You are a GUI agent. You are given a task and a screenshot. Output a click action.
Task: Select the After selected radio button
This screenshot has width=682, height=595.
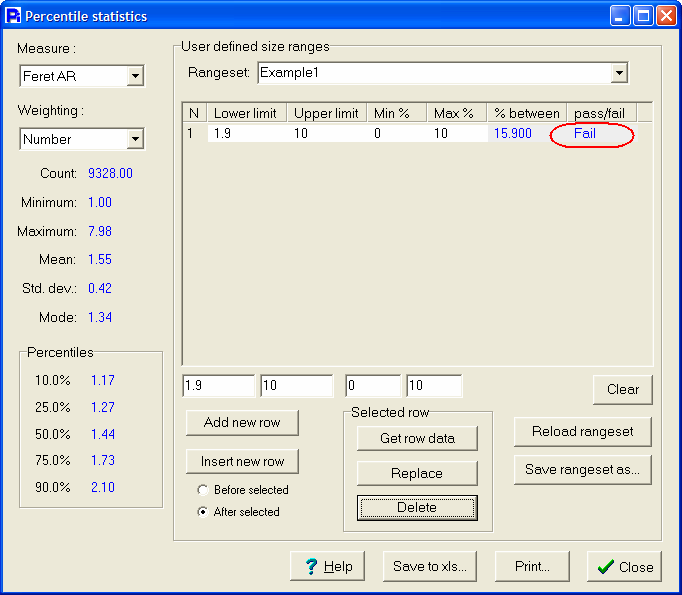[x=204, y=512]
